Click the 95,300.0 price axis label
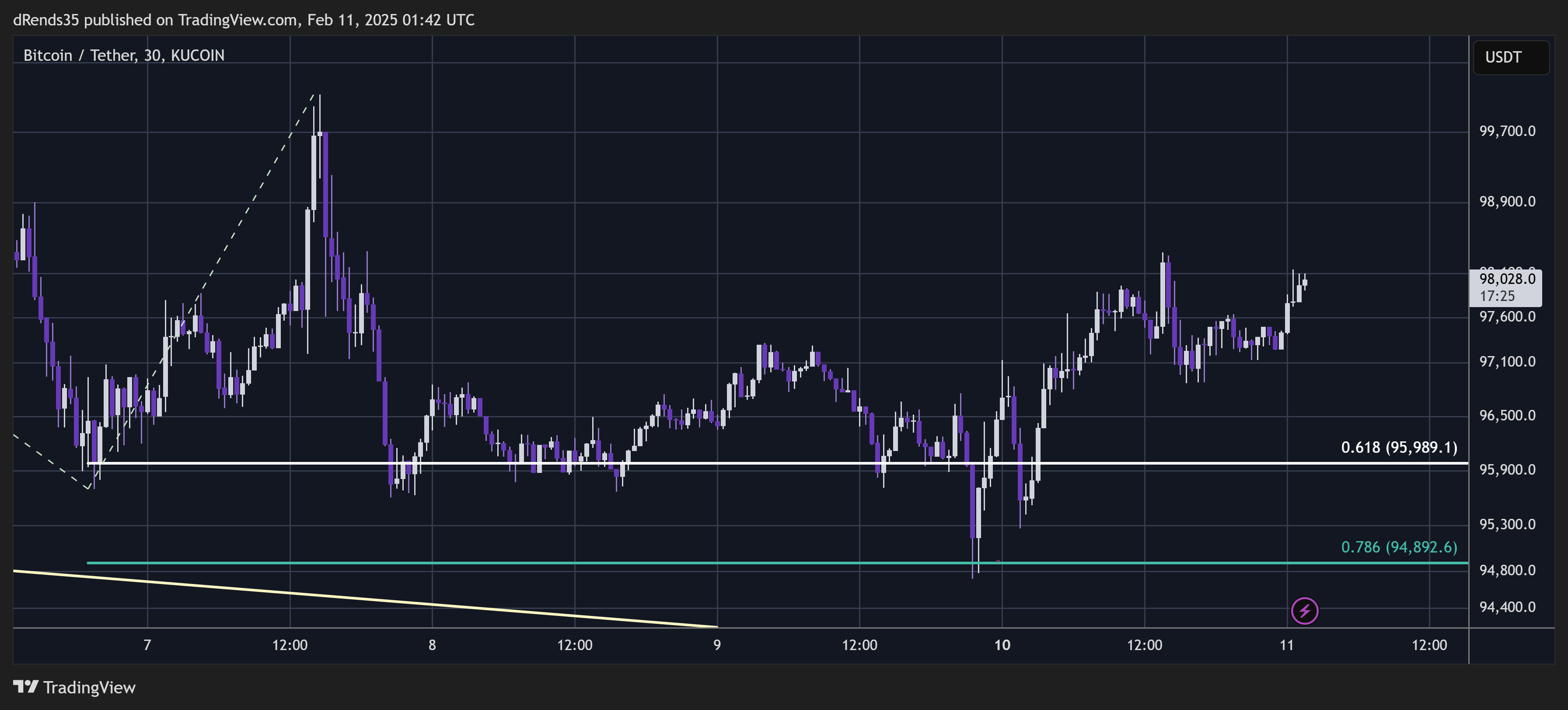Screen dimensions: 1568x710 pos(1507,524)
